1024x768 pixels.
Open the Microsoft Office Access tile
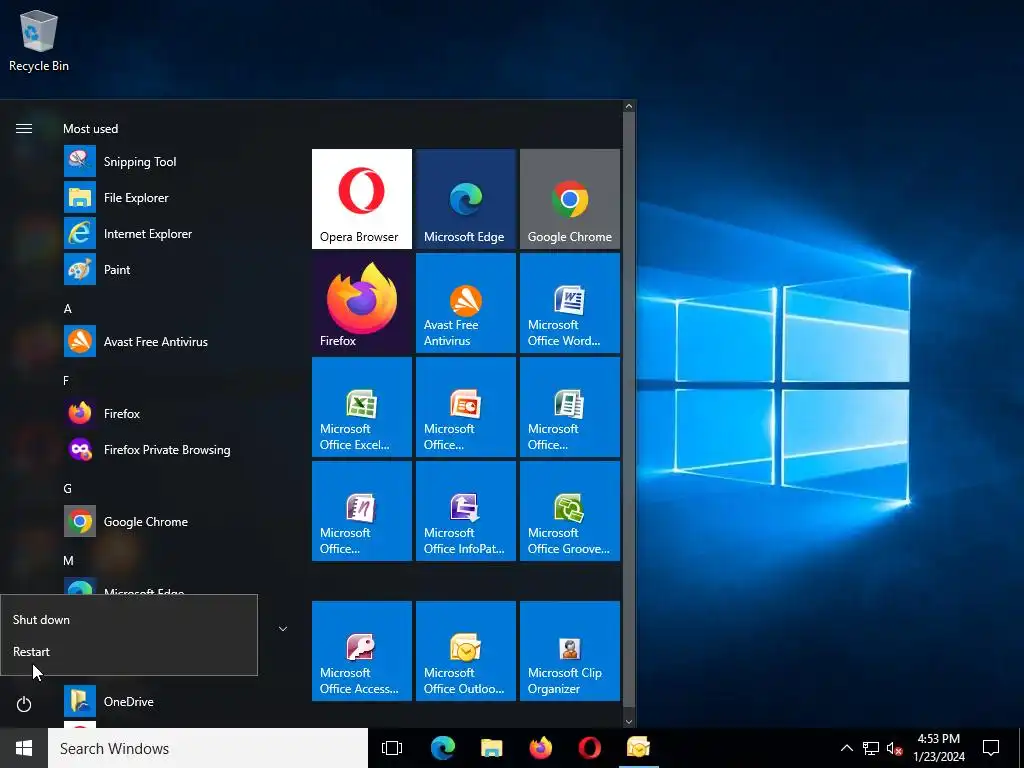(x=362, y=651)
